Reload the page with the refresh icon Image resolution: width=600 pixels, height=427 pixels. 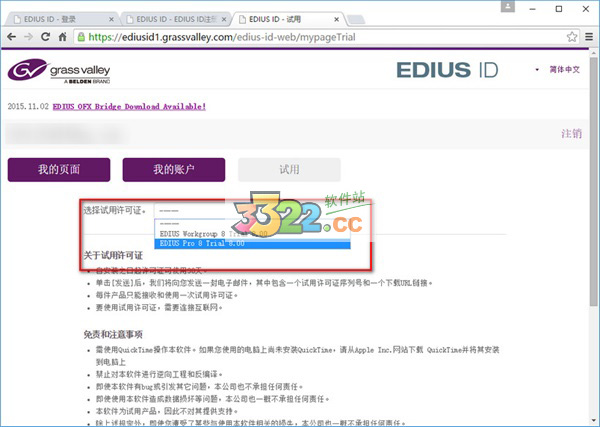46,37
